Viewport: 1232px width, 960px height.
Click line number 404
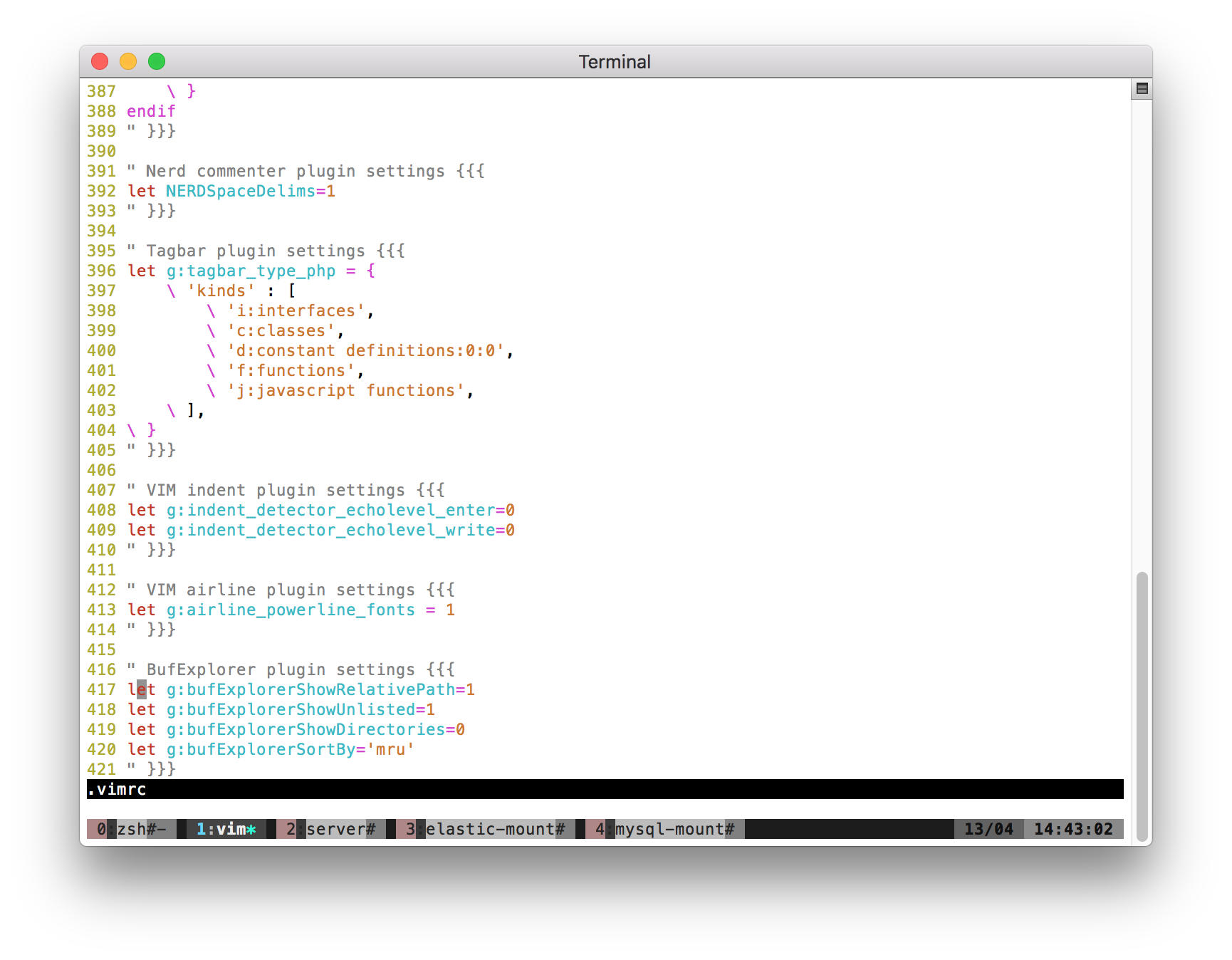pyautogui.click(x=101, y=430)
